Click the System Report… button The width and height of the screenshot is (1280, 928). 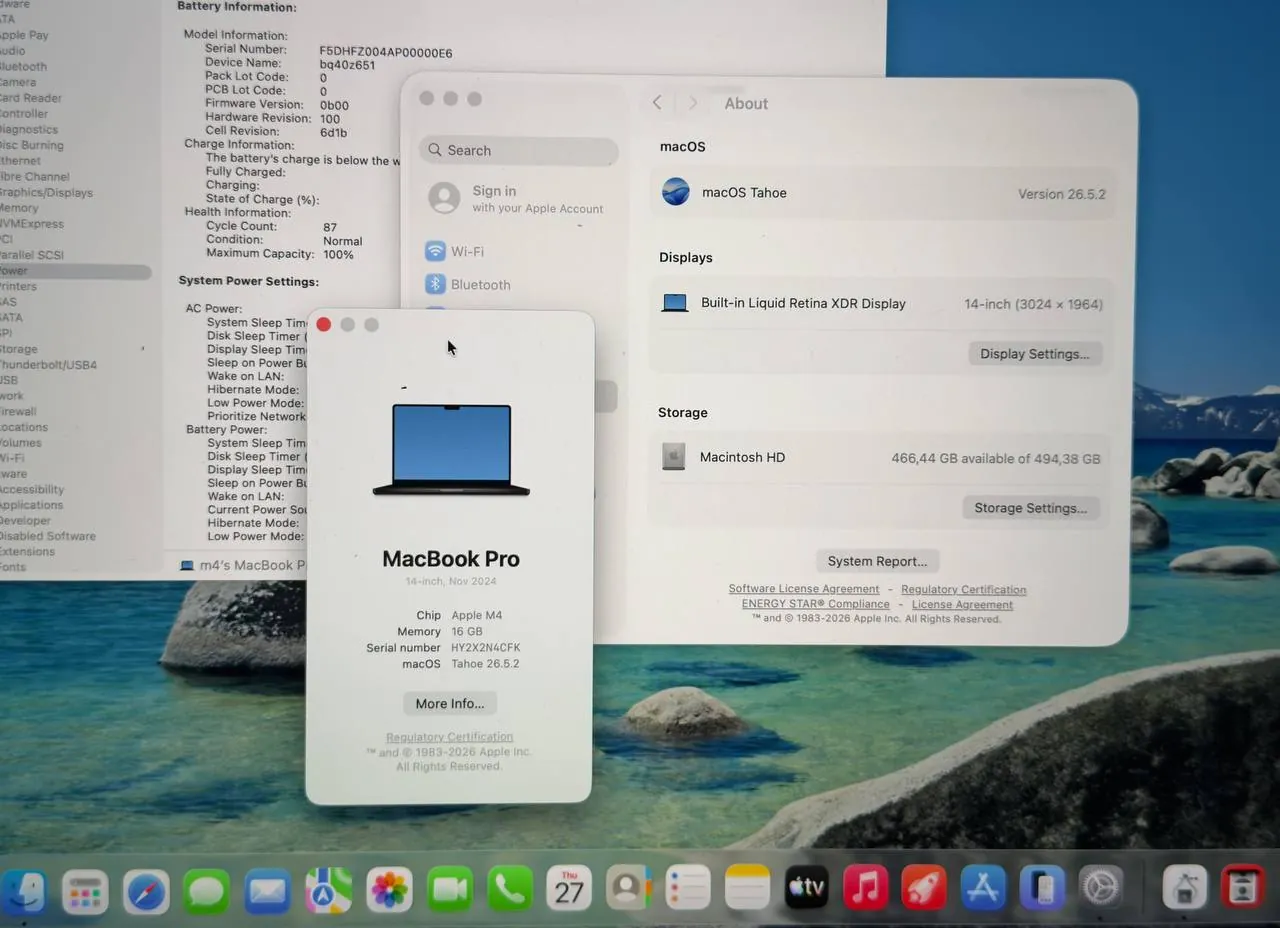pyautogui.click(x=878, y=561)
